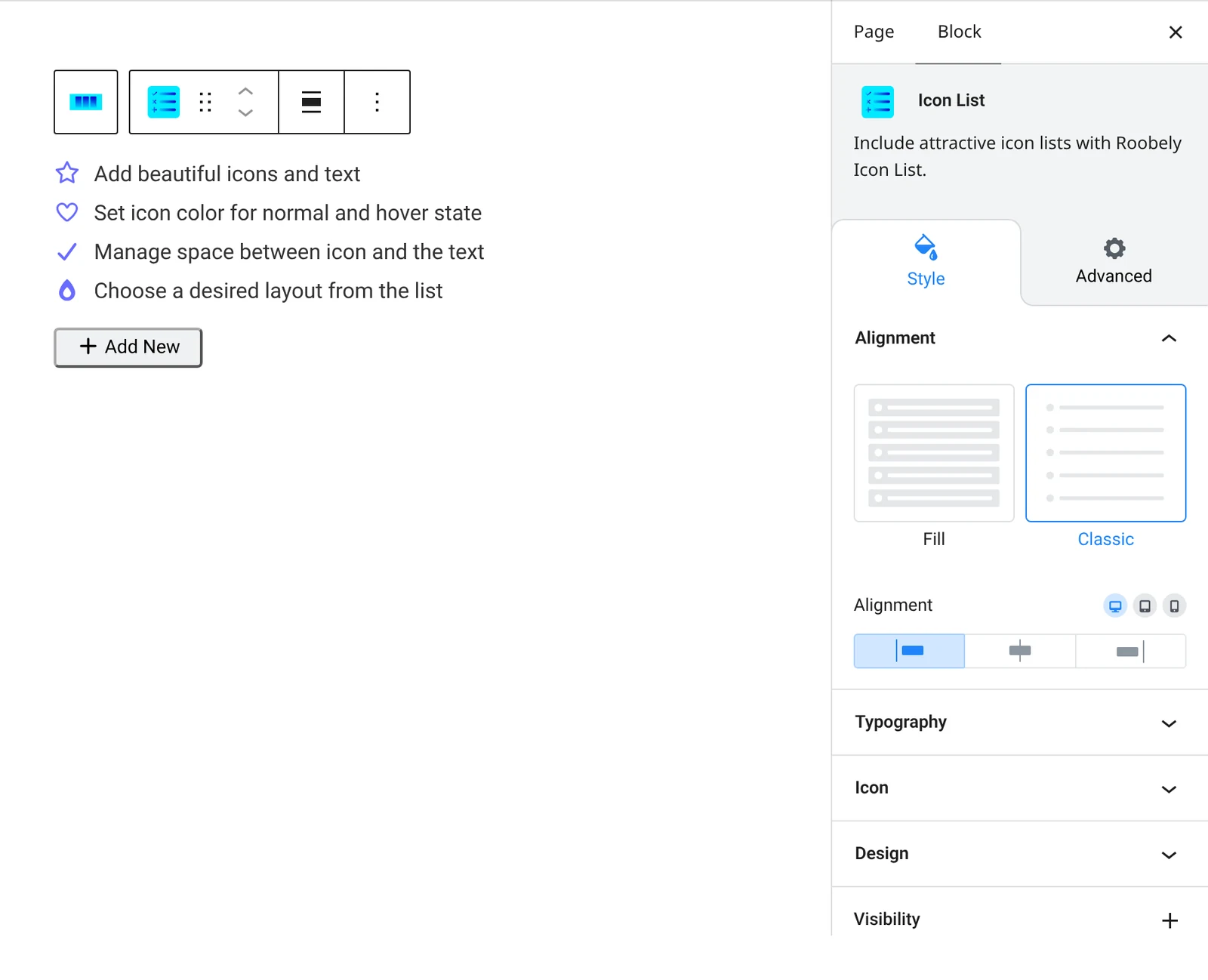Open the block align toolbar button
Viewport: 1208px width, 980px height.
311,102
